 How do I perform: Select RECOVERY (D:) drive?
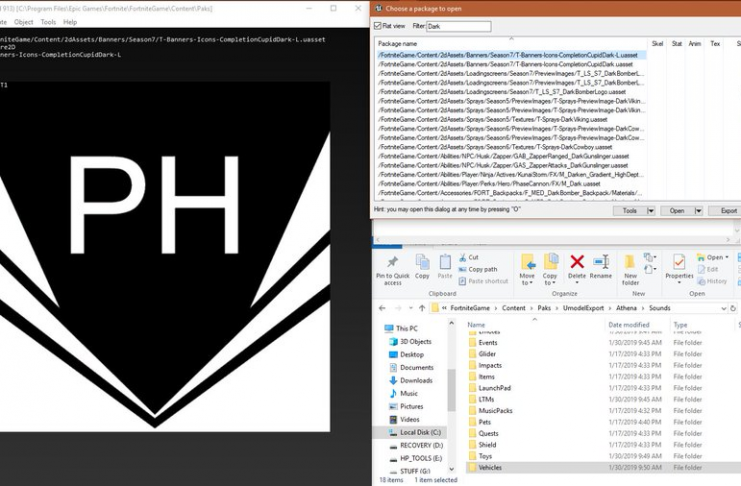pyautogui.click(x=416, y=445)
